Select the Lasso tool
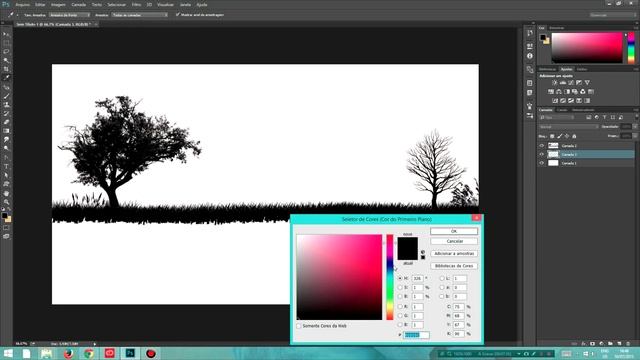Image resolution: width=640 pixels, height=360 pixels. point(6,51)
